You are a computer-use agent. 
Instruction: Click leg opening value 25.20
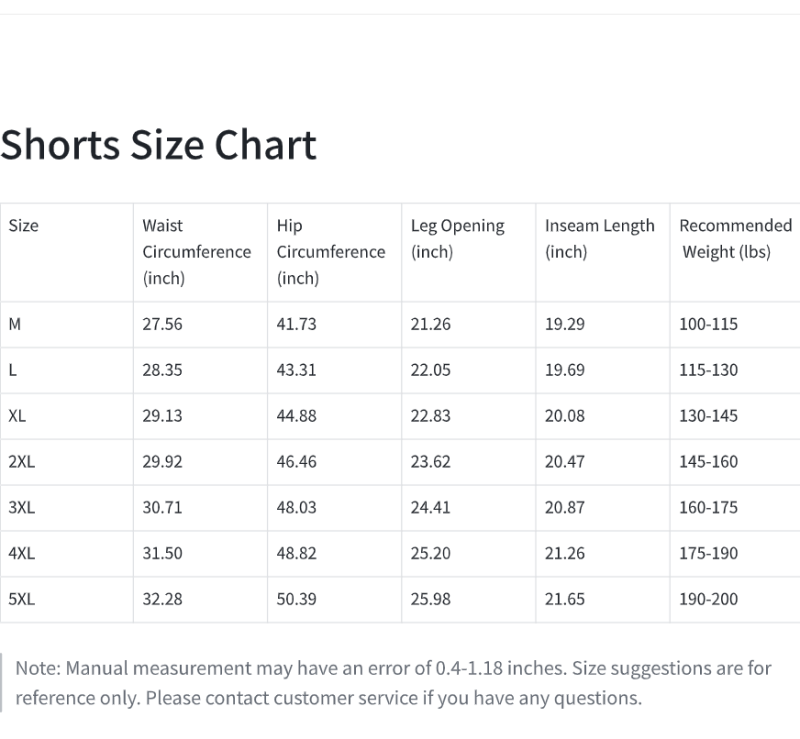point(431,553)
